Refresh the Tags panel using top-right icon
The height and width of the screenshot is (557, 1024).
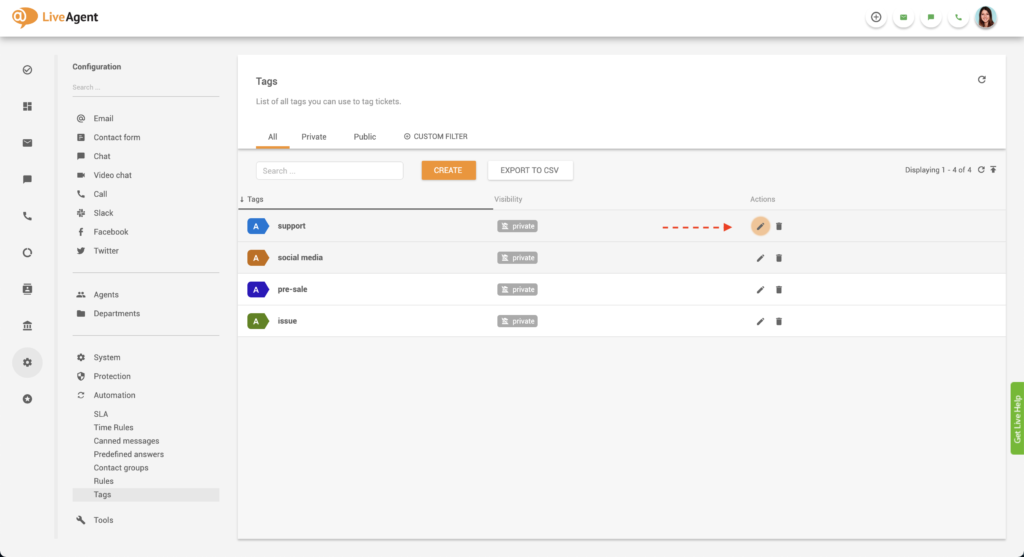pyautogui.click(x=981, y=80)
